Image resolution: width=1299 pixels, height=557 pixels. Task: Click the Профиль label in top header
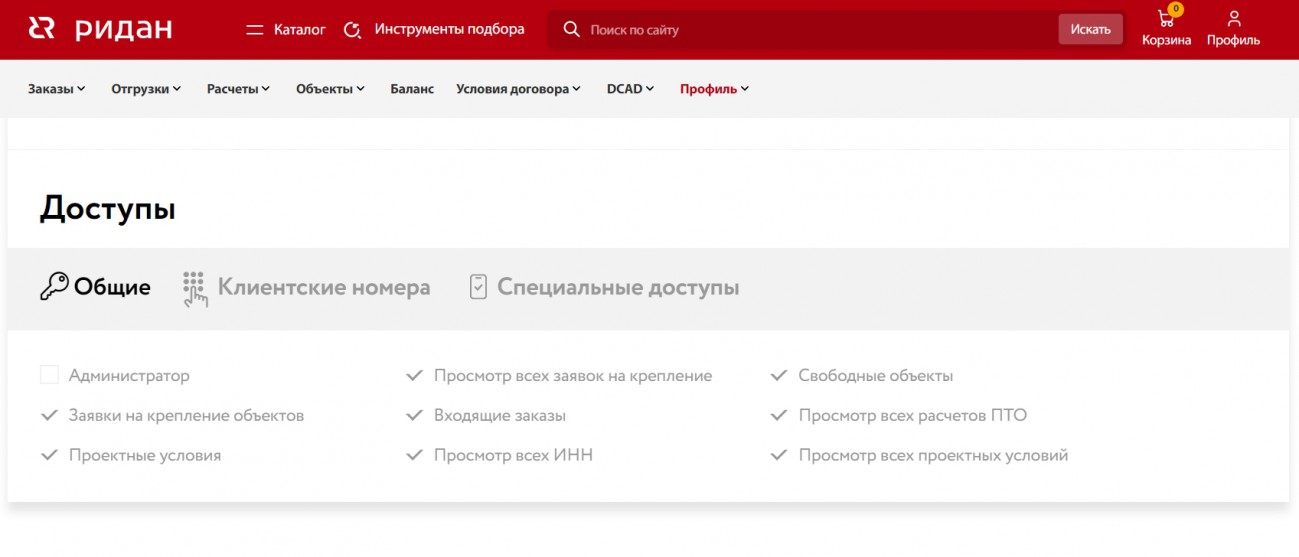(1234, 41)
